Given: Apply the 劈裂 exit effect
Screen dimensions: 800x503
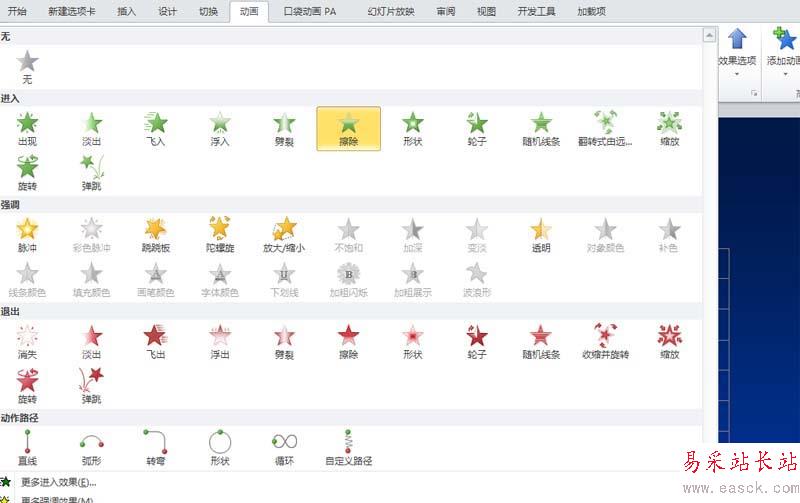Looking at the screenshot, I should pyautogui.click(x=284, y=342).
